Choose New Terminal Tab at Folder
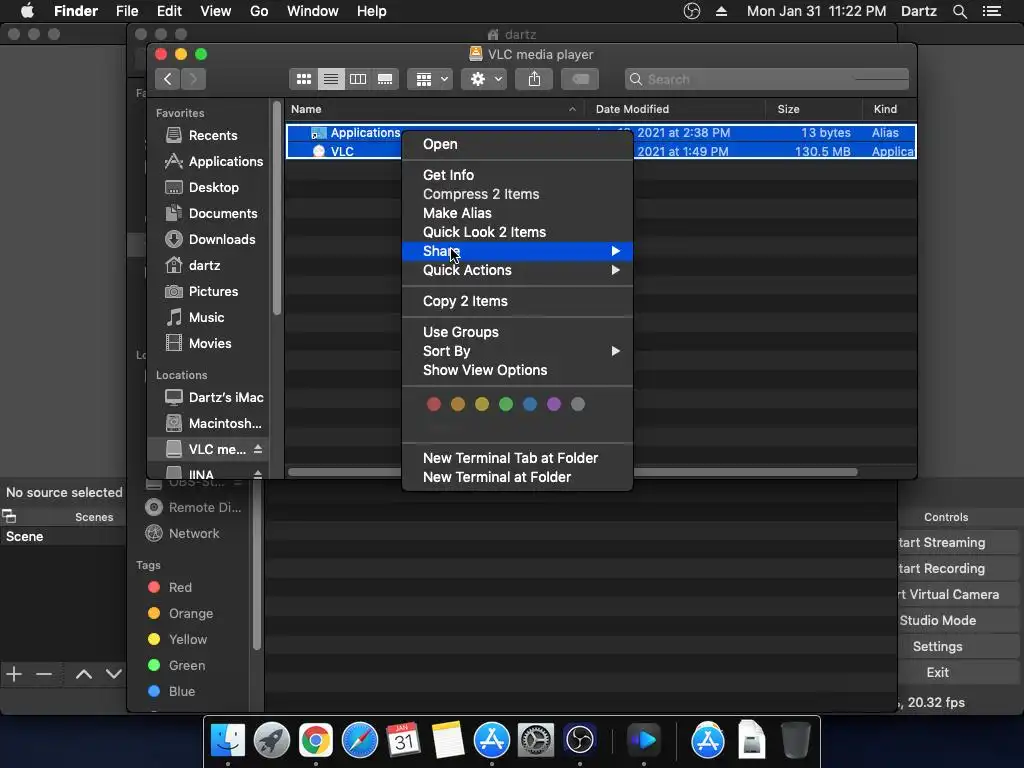This screenshot has width=1024, height=768. [517, 458]
